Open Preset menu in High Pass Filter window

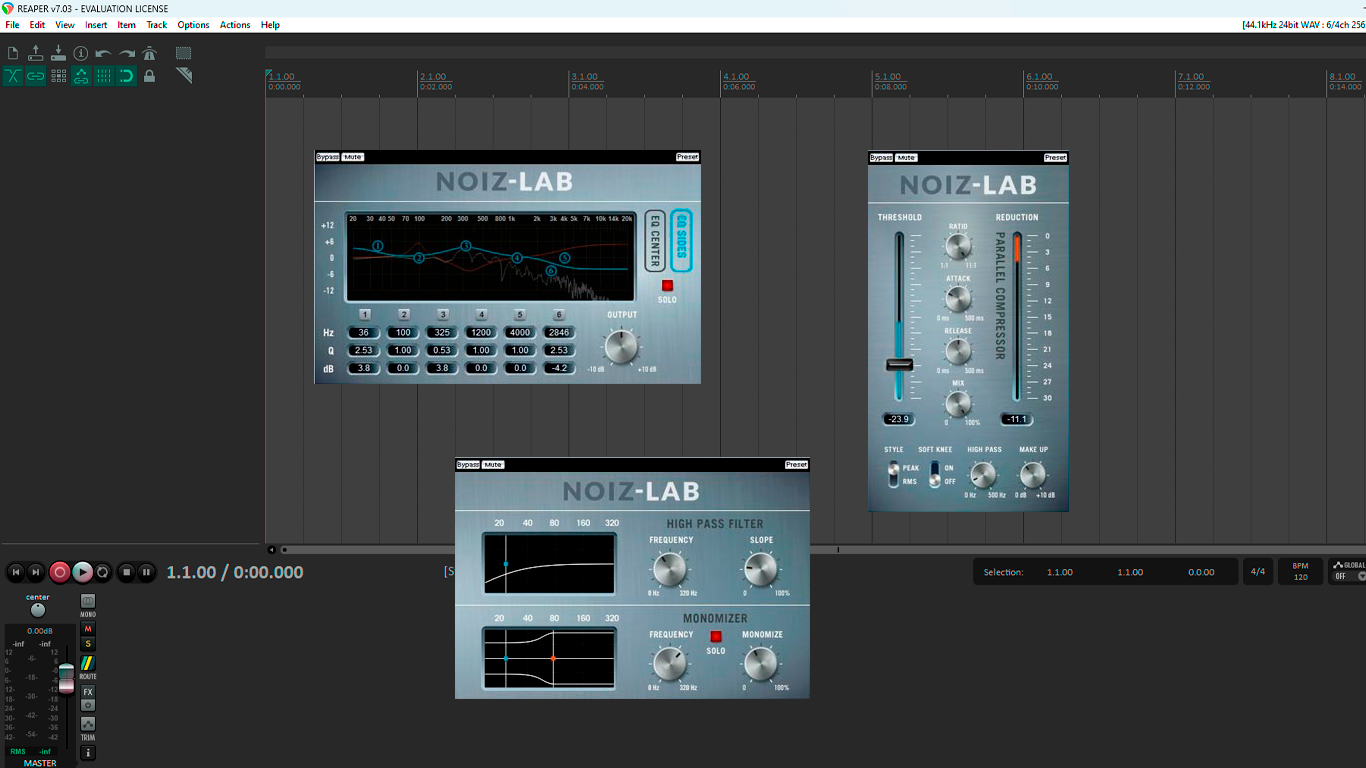click(x=796, y=464)
